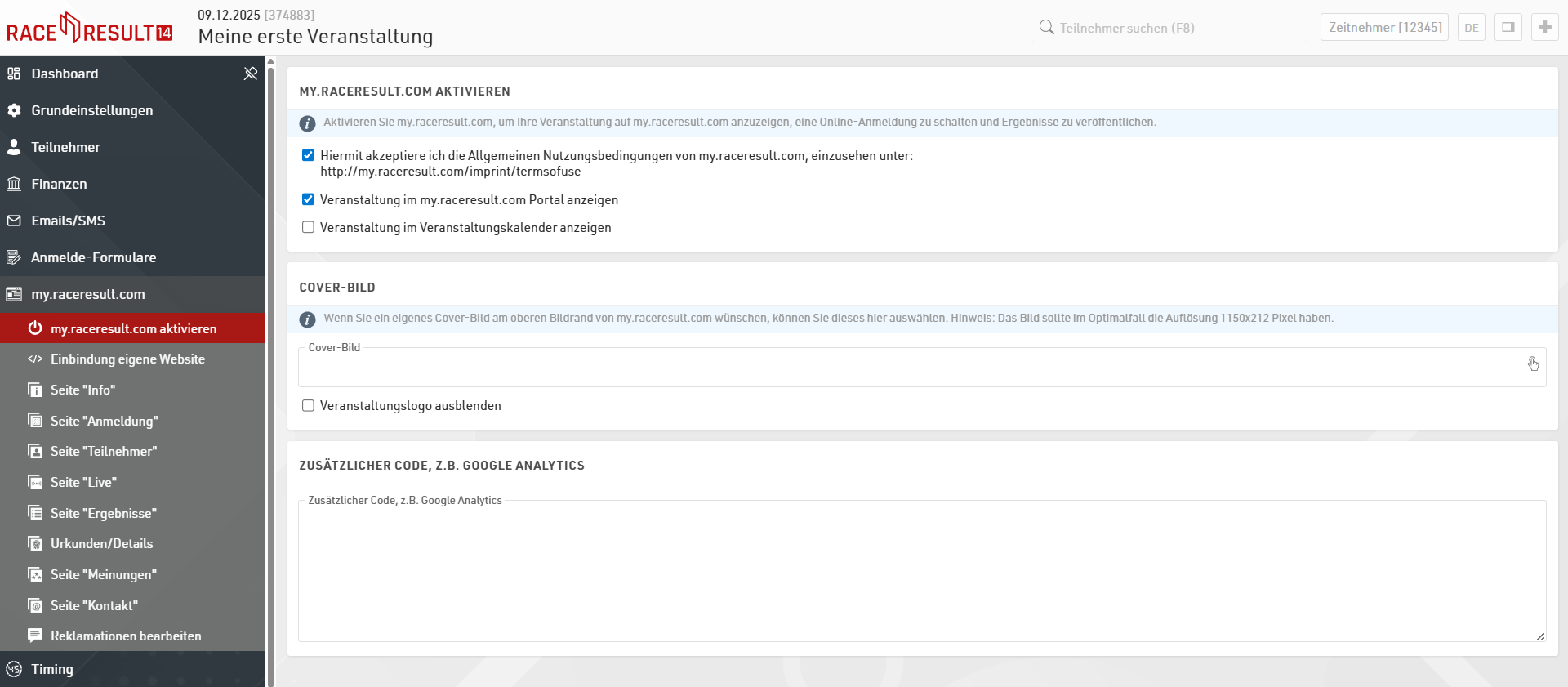Check Veranstaltungslogo ausblenden

[308, 405]
